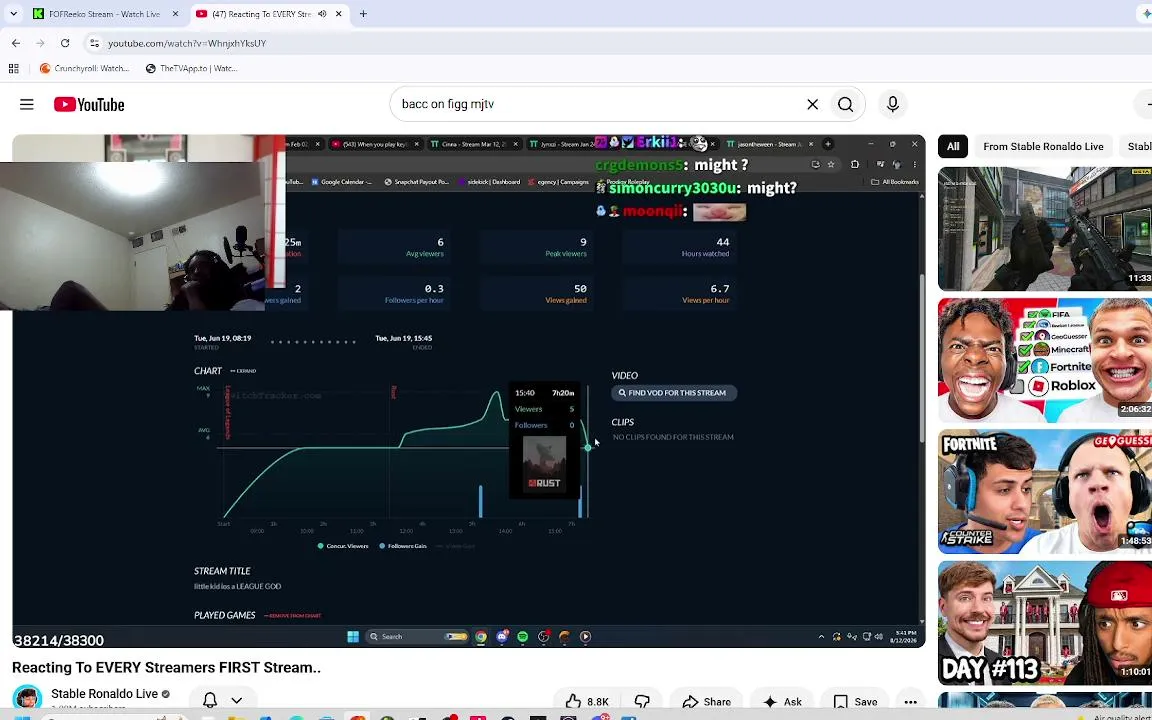Open a new browser tab
This screenshot has height=720, width=1152.
[363, 14]
